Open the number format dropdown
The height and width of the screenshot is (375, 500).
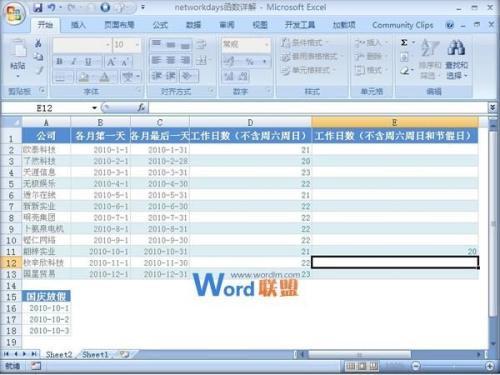(266, 44)
